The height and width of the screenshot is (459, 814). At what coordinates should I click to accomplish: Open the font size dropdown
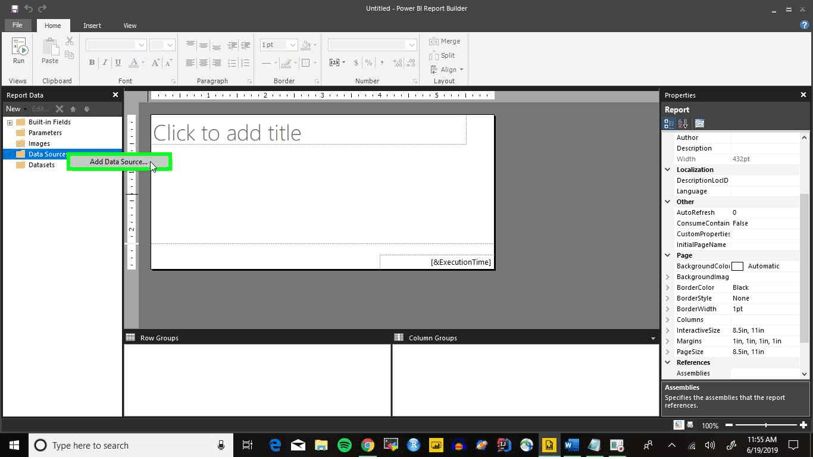click(169, 45)
